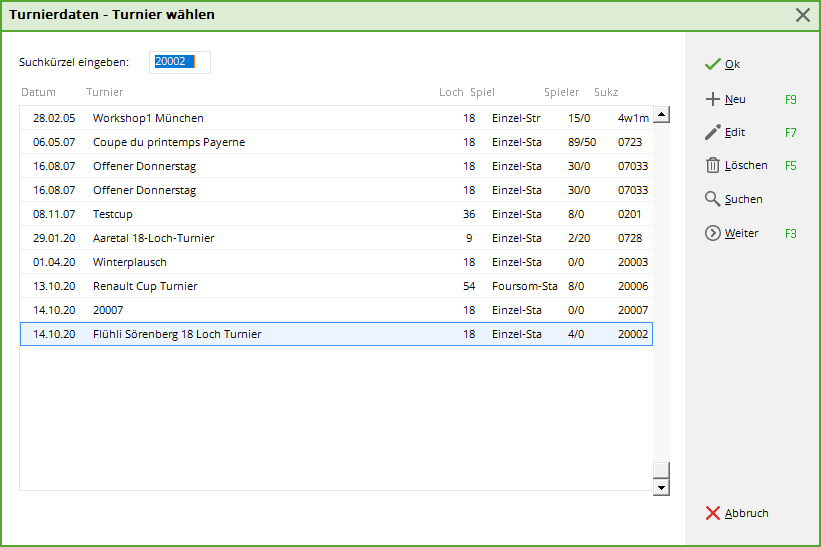This screenshot has height=547, width=821.
Task: Click the pencil Edit icon
Action: 712,132
